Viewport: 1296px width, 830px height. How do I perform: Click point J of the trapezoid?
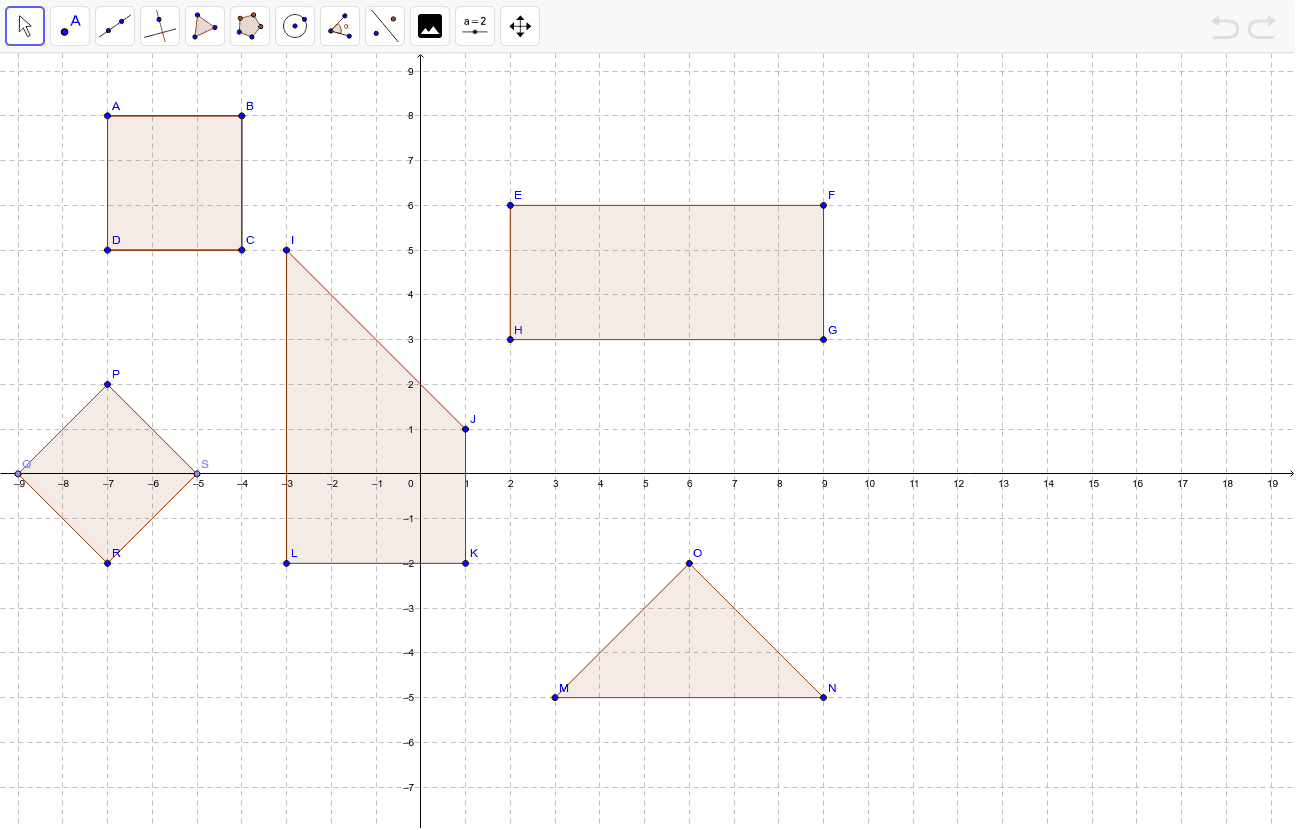(466, 429)
